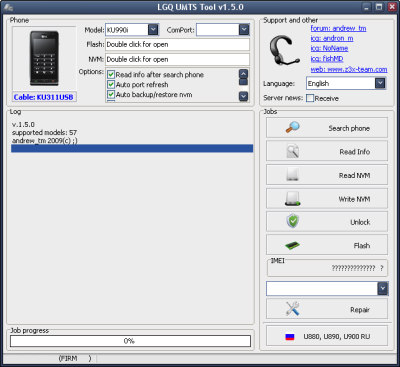Minimize the LGQ UMTS Tool window
The height and width of the screenshot is (367, 400).
[366, 7]
